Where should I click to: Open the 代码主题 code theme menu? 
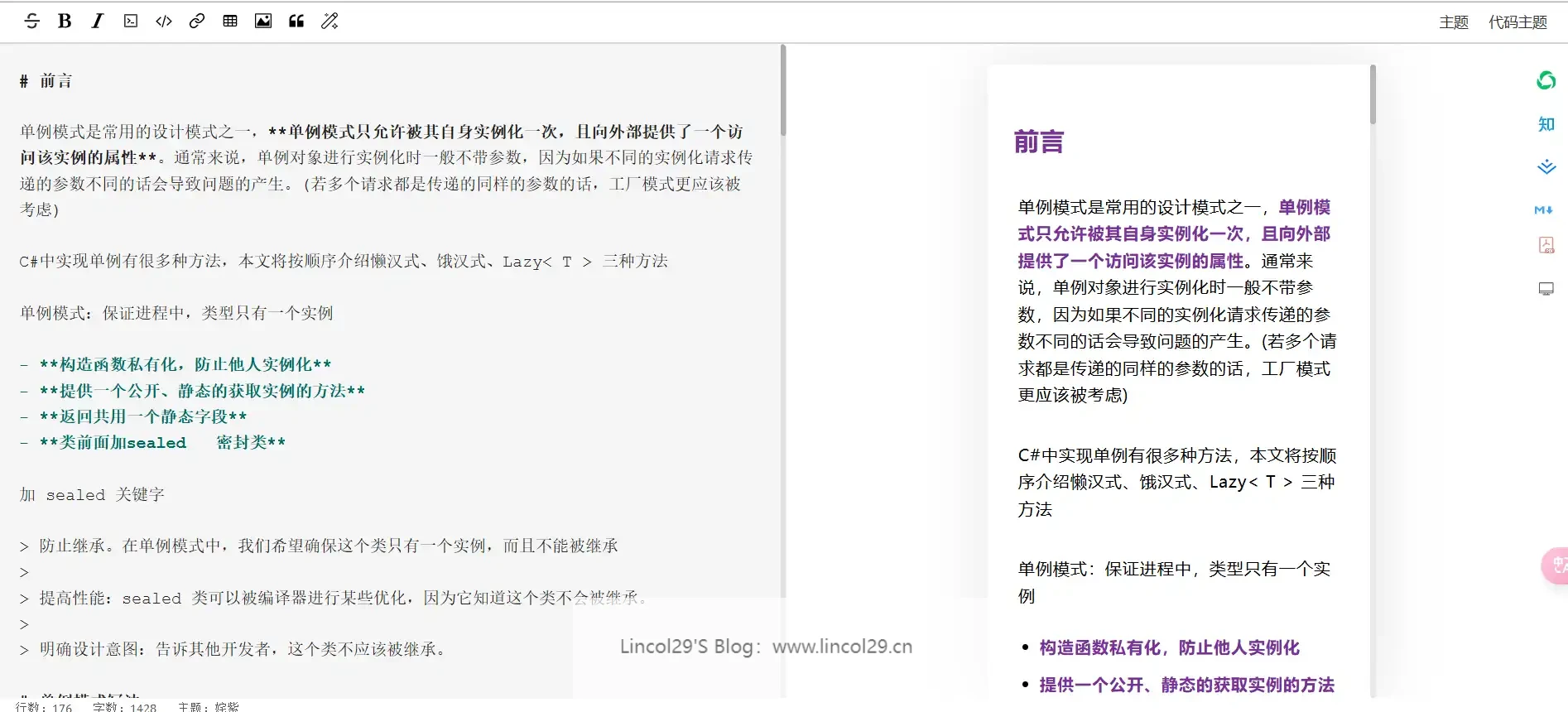coord(1517,22)
